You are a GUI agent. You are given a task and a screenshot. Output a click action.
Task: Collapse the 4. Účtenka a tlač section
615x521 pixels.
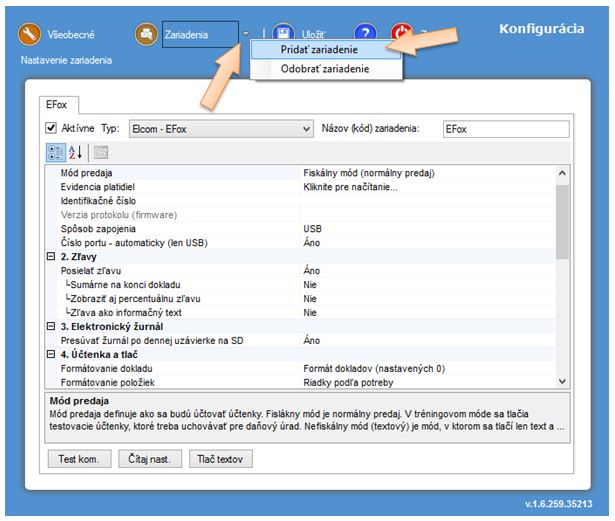point(51,354)
